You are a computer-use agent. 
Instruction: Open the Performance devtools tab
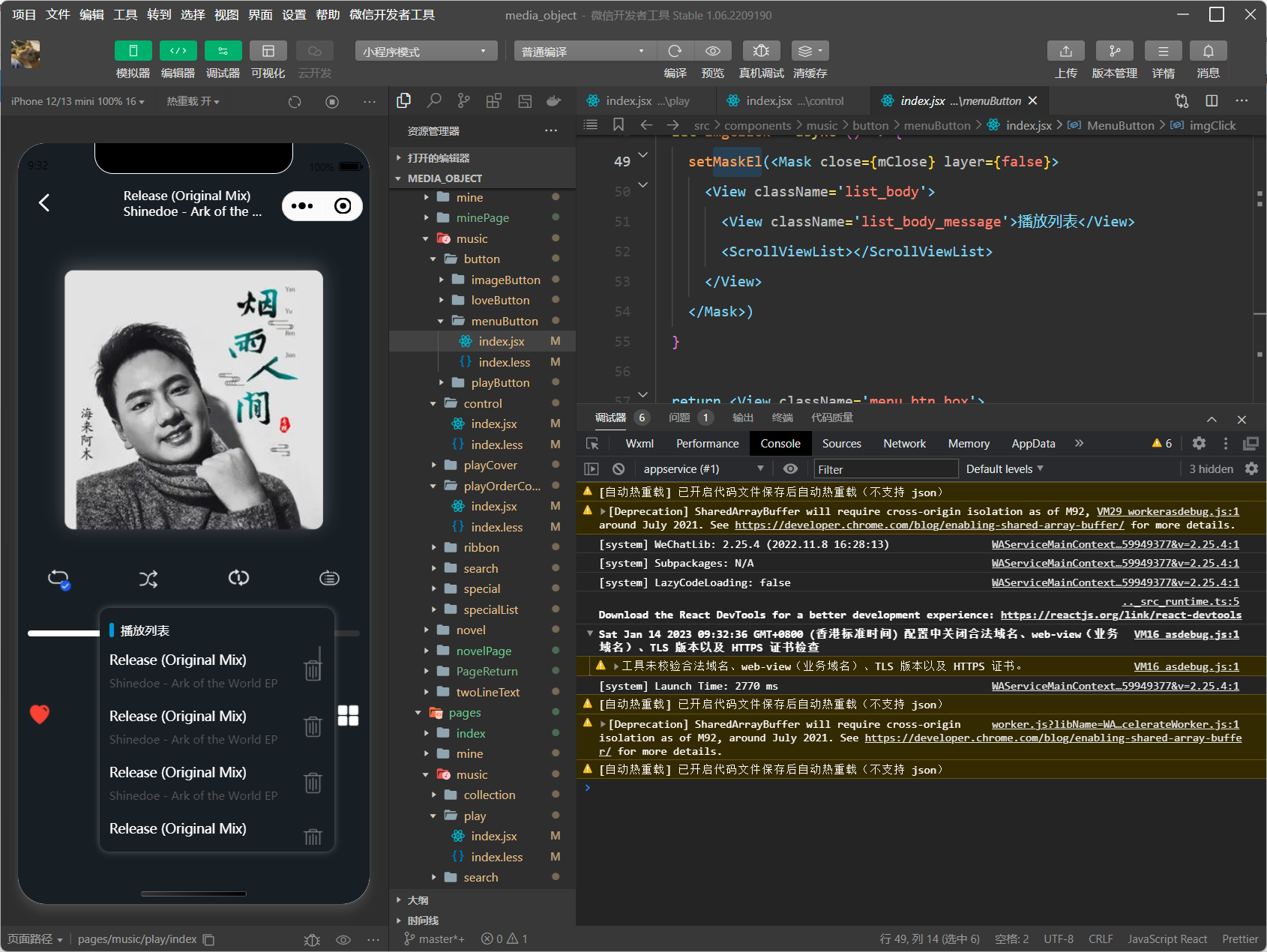point(707,444)
